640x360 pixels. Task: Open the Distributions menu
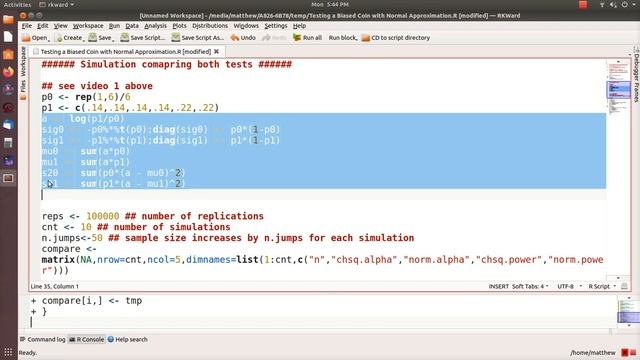(x=210, y=26)
